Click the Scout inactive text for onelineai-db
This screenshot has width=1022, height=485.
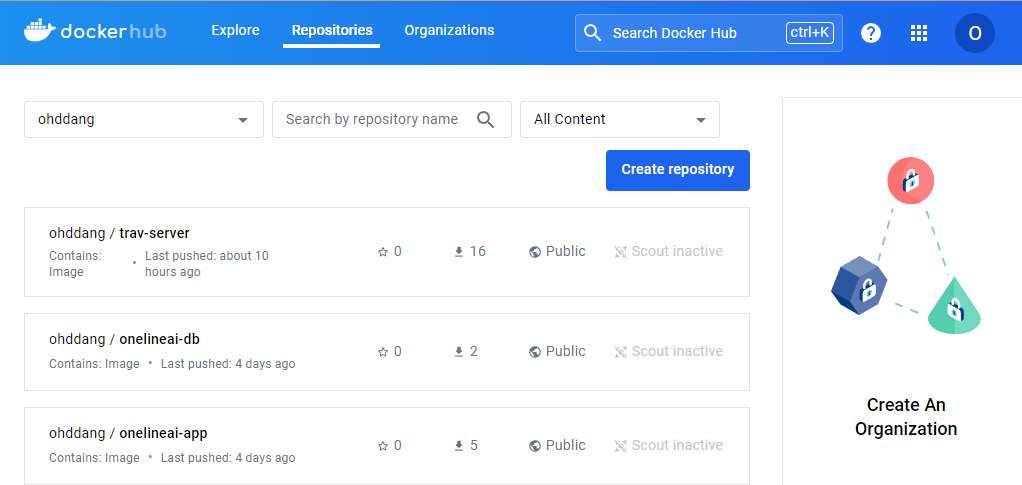click(x=677, y=351)
